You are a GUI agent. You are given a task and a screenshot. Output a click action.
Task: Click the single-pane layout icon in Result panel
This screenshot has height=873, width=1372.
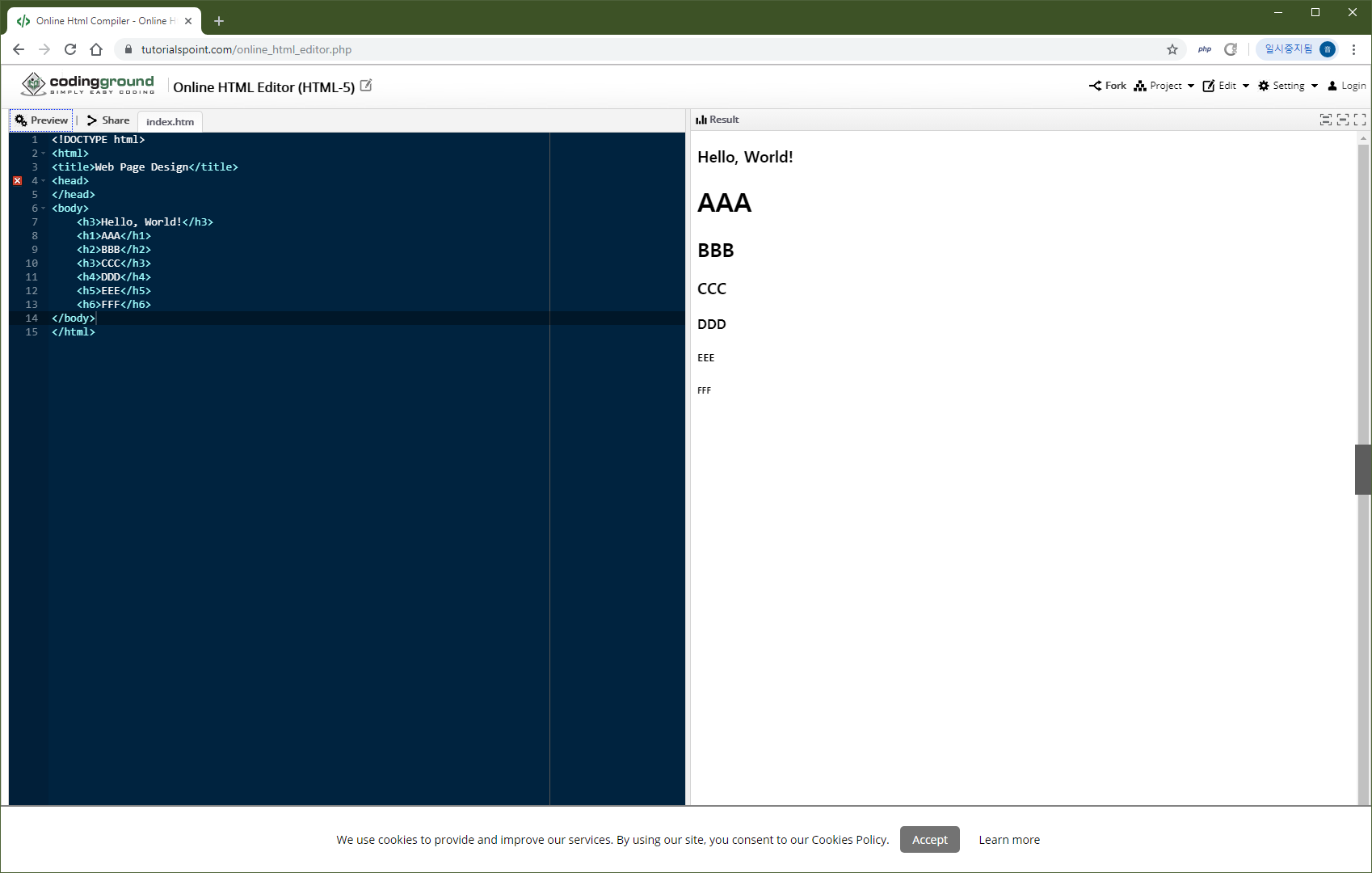[1343, 120]
